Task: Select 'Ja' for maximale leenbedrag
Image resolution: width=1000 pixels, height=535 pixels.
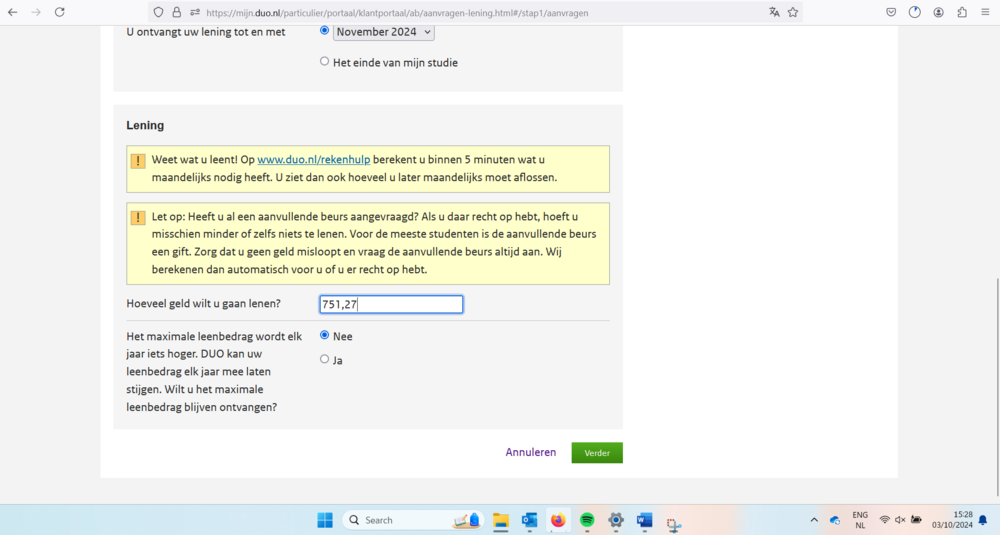Action: click(324, 359)
